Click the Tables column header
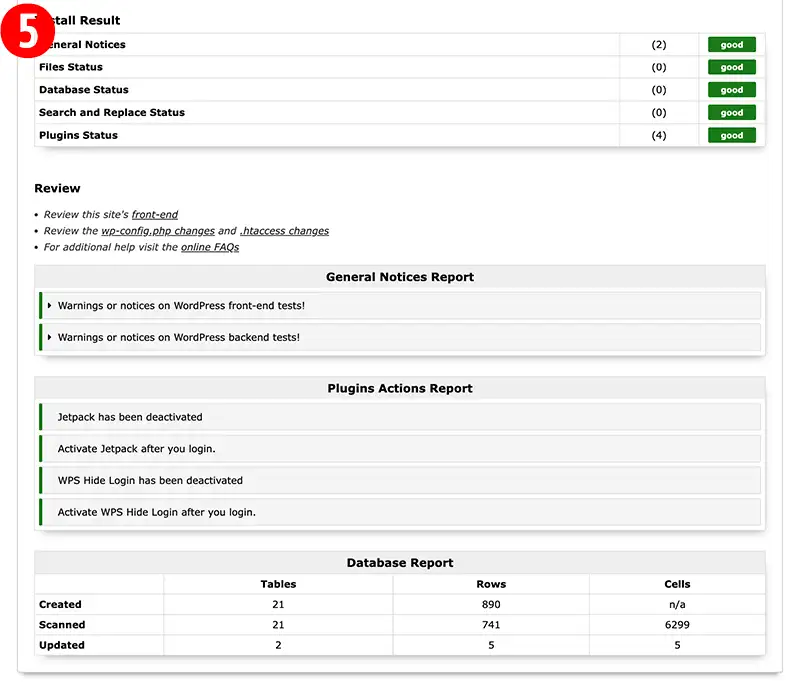Image resolution: width=800 pixels, height=684 pixels. pos(278,584)
